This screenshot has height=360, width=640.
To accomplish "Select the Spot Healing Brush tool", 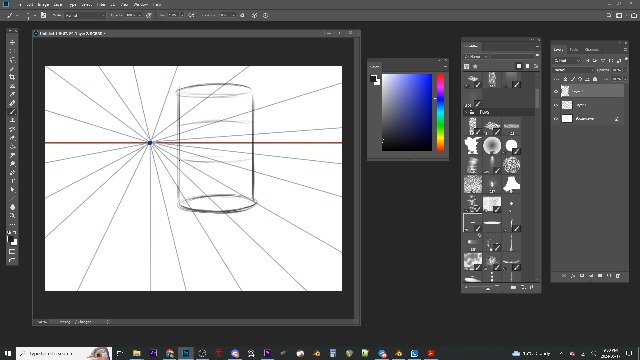I will pos(12,103).
